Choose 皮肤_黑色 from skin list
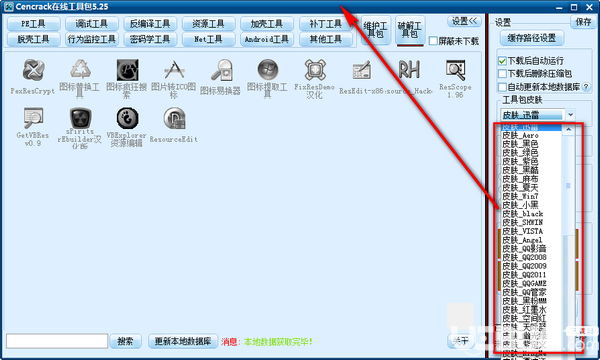Screen dimensions: 600x360 pos(531,144)
